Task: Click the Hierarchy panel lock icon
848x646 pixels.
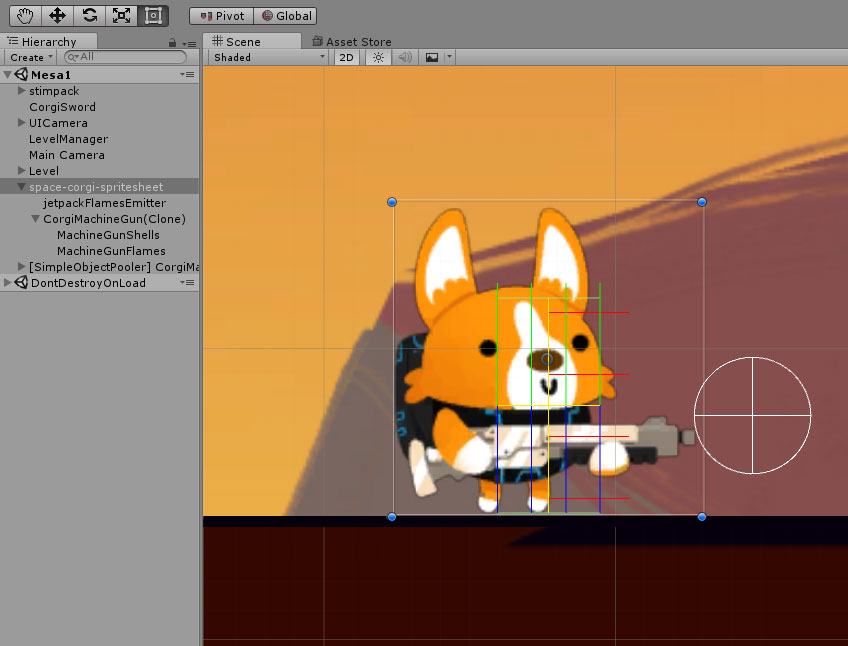Action: 173,42
